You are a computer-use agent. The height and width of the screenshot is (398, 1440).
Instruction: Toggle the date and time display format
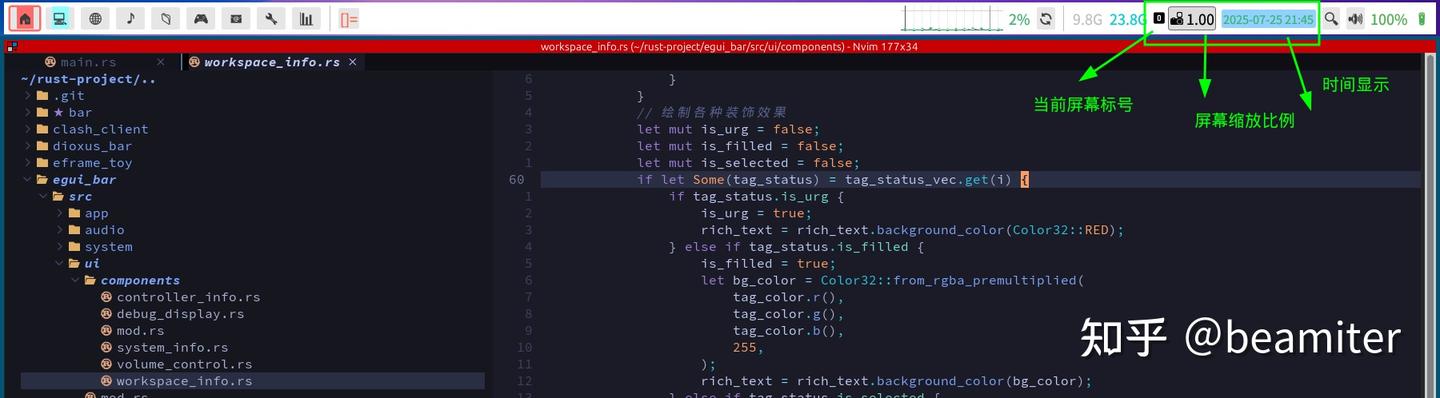point(1268,19)
